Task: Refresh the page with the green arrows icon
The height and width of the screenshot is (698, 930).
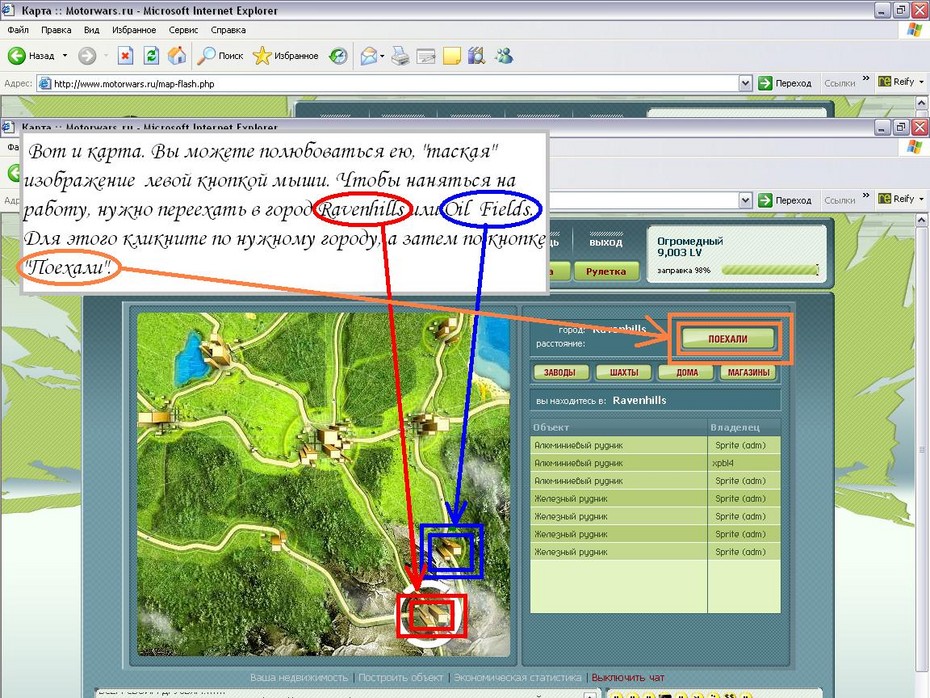Action: pyautogui.click(x=151, y=56)
